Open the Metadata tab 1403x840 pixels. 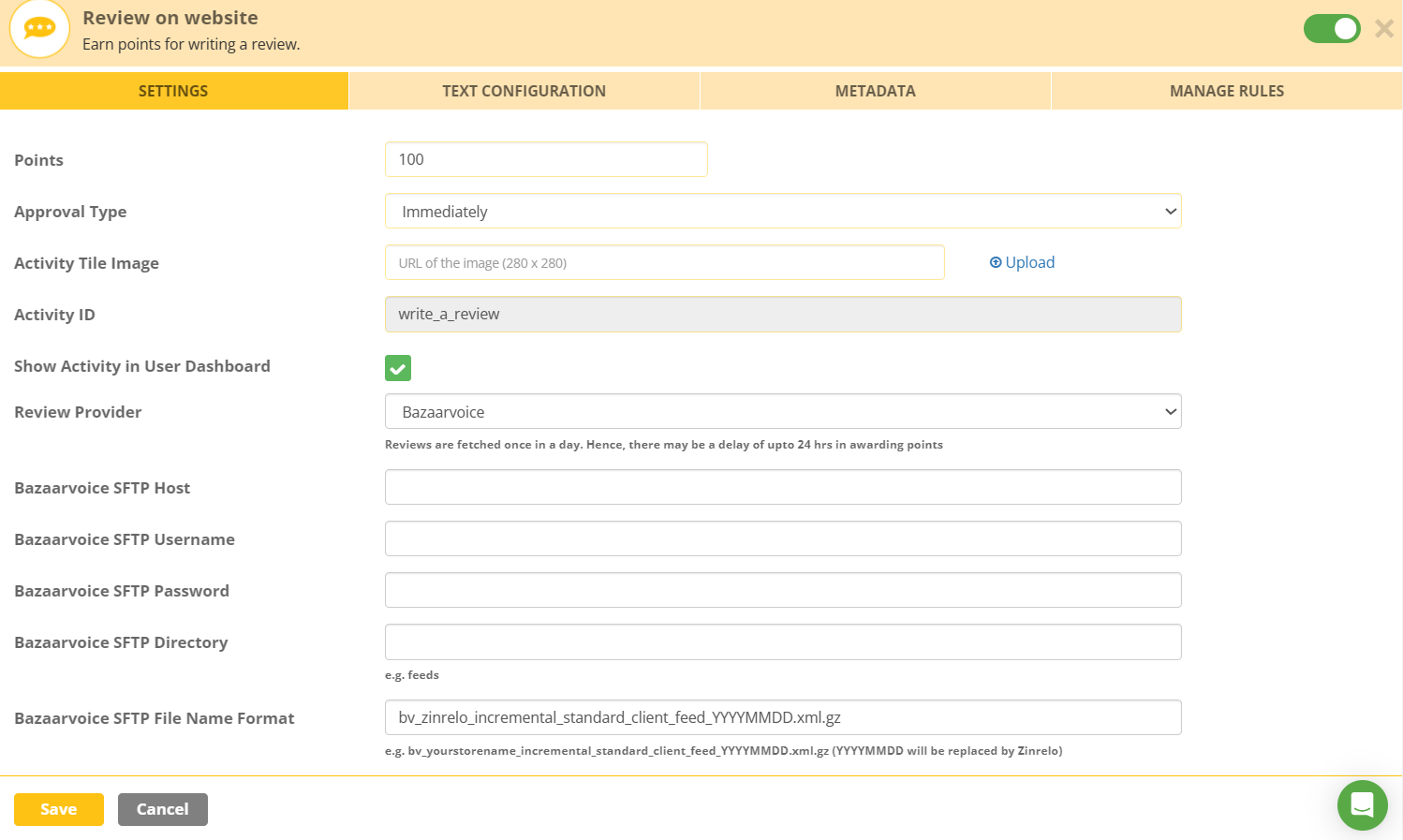[x=876, y=91]
